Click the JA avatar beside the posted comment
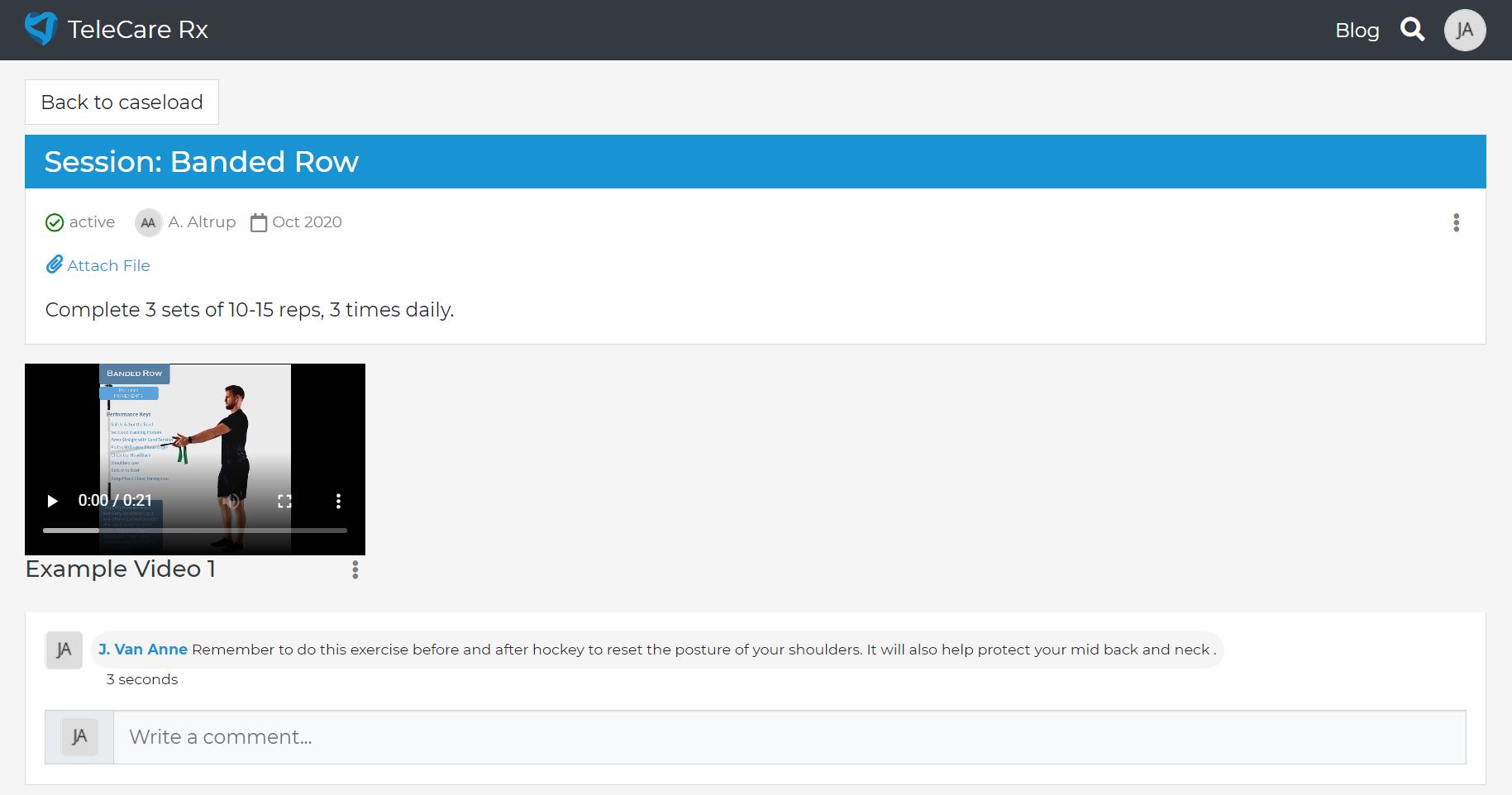The width and height of the screenshot is (1512, 795). point(64,650)
